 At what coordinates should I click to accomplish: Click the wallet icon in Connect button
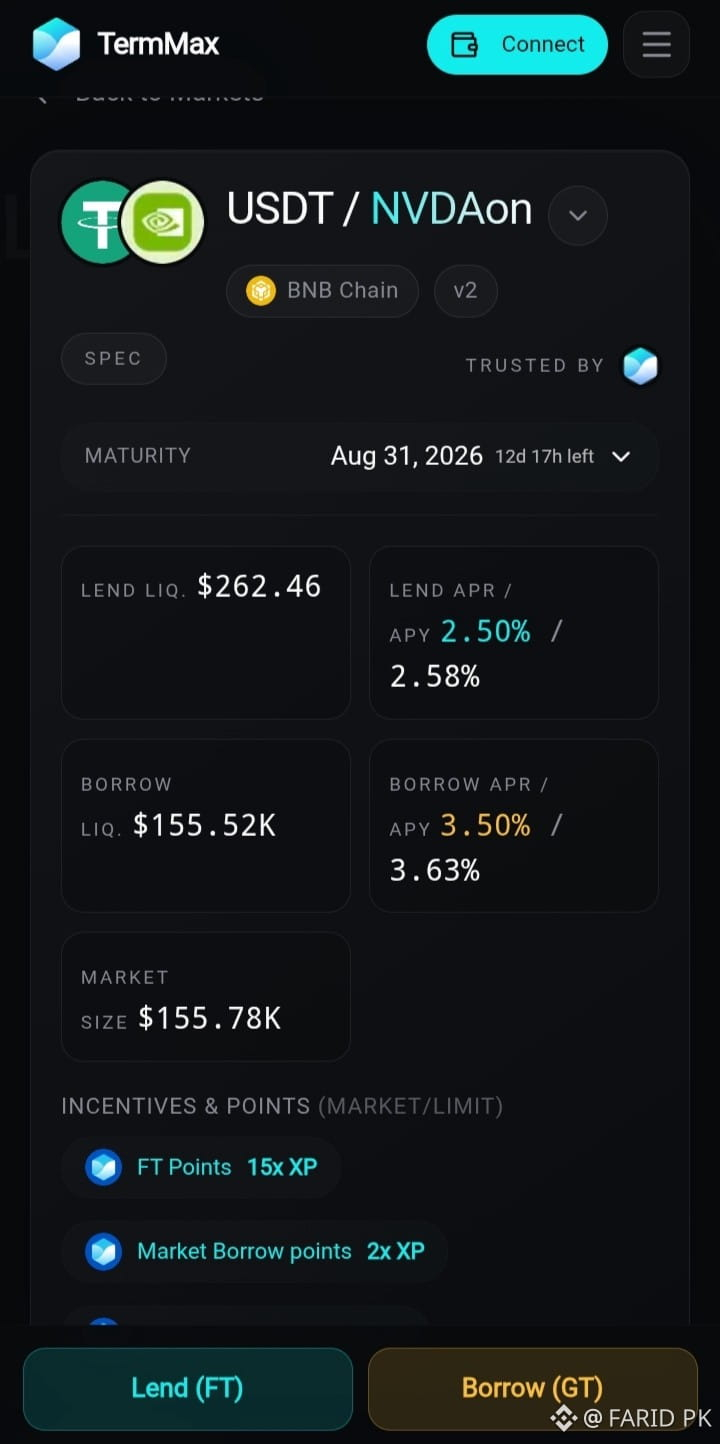click(465, 45)
